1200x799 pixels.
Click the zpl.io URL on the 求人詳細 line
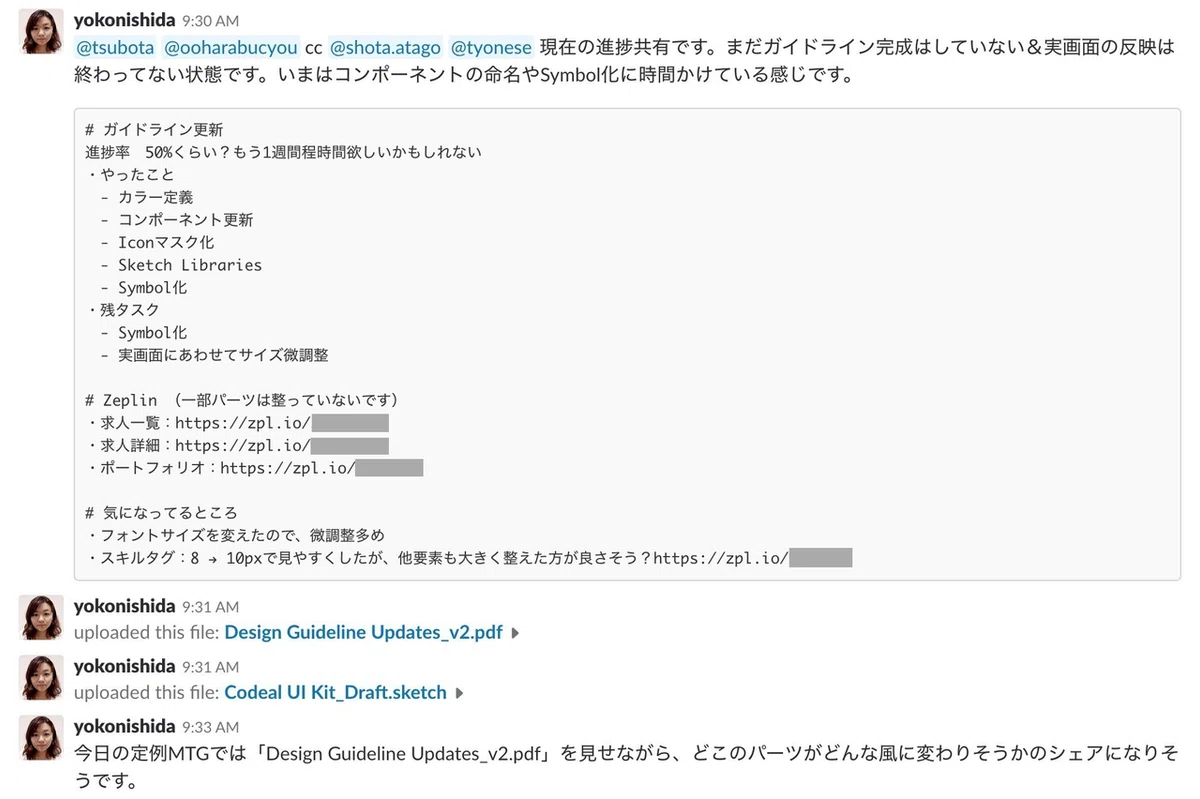(281, 445)
